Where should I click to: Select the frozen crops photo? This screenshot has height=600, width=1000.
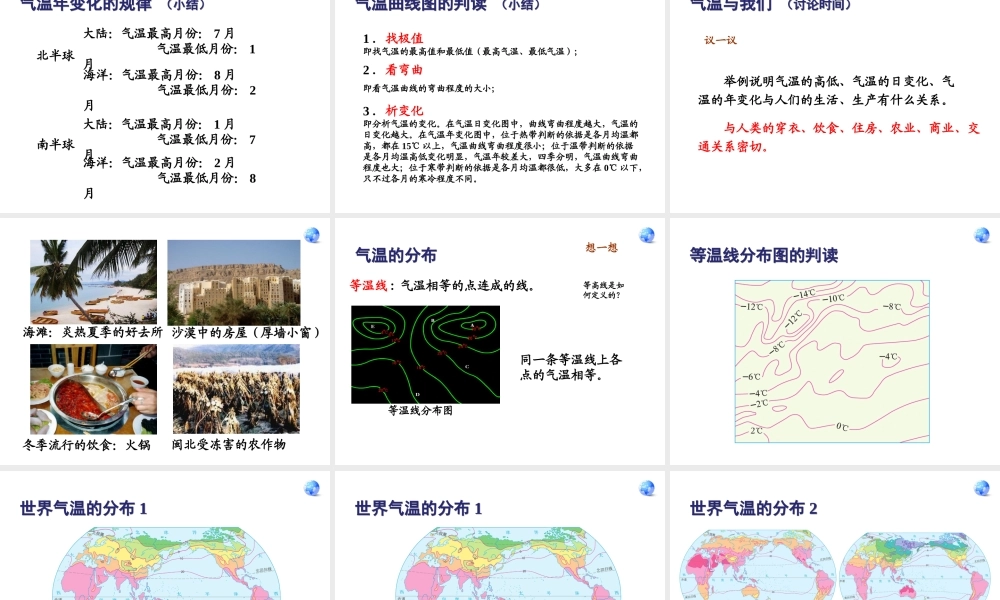point(236,390)
